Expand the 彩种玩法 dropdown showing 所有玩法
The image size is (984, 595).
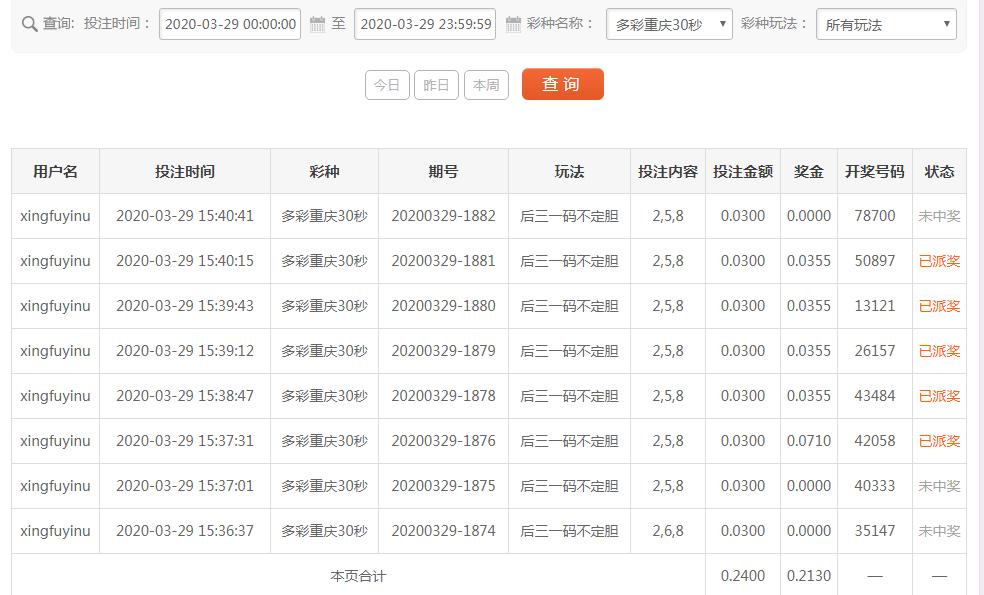coord(886,24)
